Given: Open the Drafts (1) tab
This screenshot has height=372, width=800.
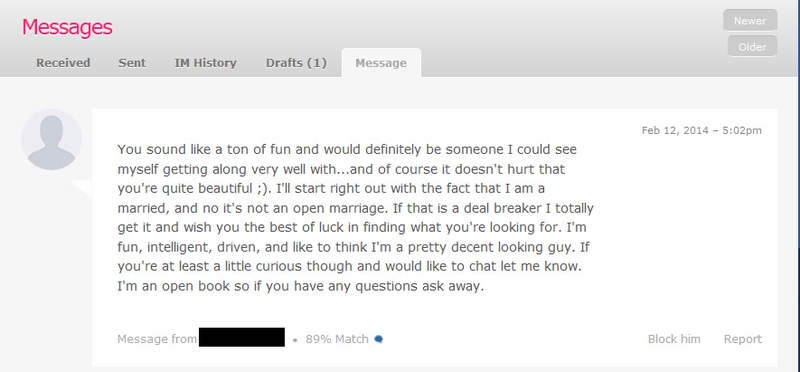Looking at the screenshot, I should pos(296,63).
